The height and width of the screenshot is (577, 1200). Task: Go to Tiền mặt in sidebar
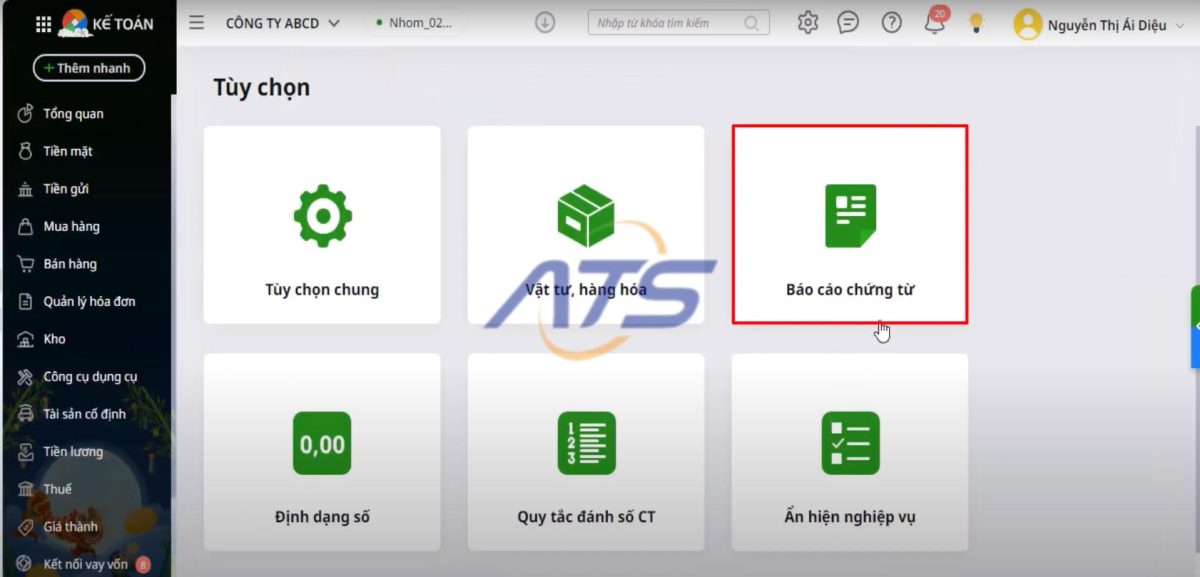click(x=67, y=151)
